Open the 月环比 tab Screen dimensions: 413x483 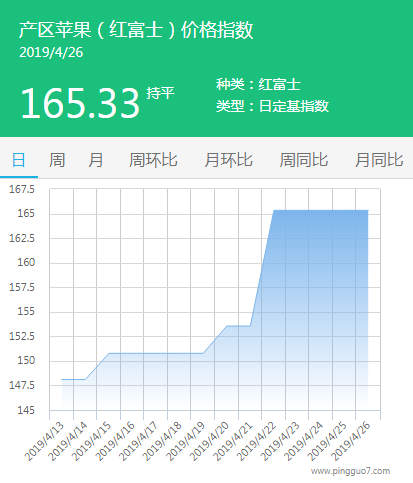(228, 160)
